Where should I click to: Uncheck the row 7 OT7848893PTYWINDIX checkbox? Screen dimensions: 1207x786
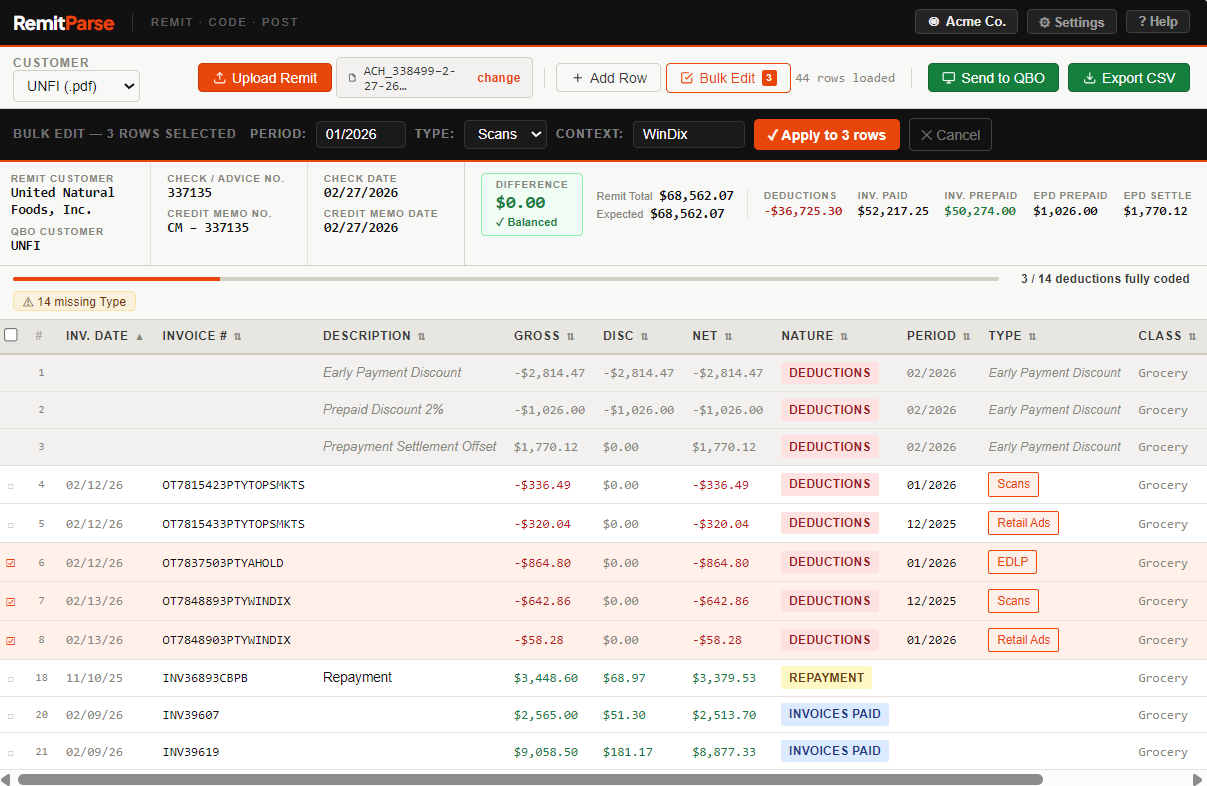click(x=11, y=602)
